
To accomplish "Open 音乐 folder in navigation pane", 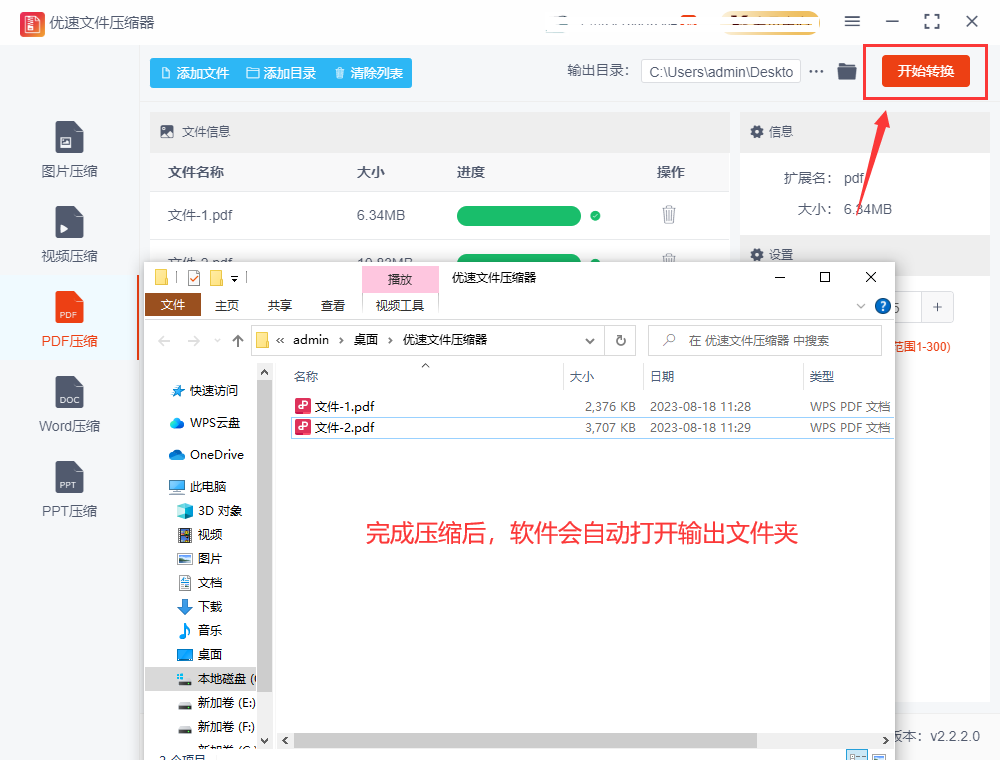I will 200,631.
